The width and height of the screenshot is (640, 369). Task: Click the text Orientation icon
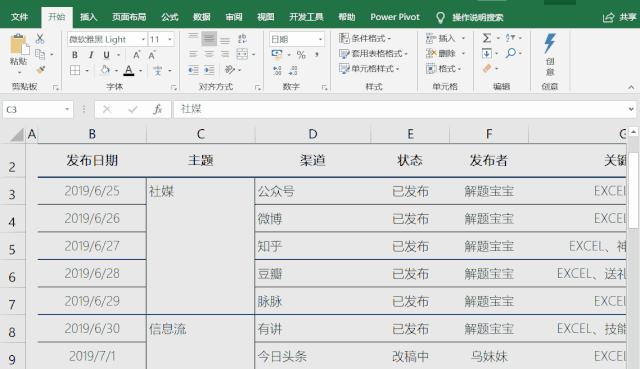[x=230, y=70]
